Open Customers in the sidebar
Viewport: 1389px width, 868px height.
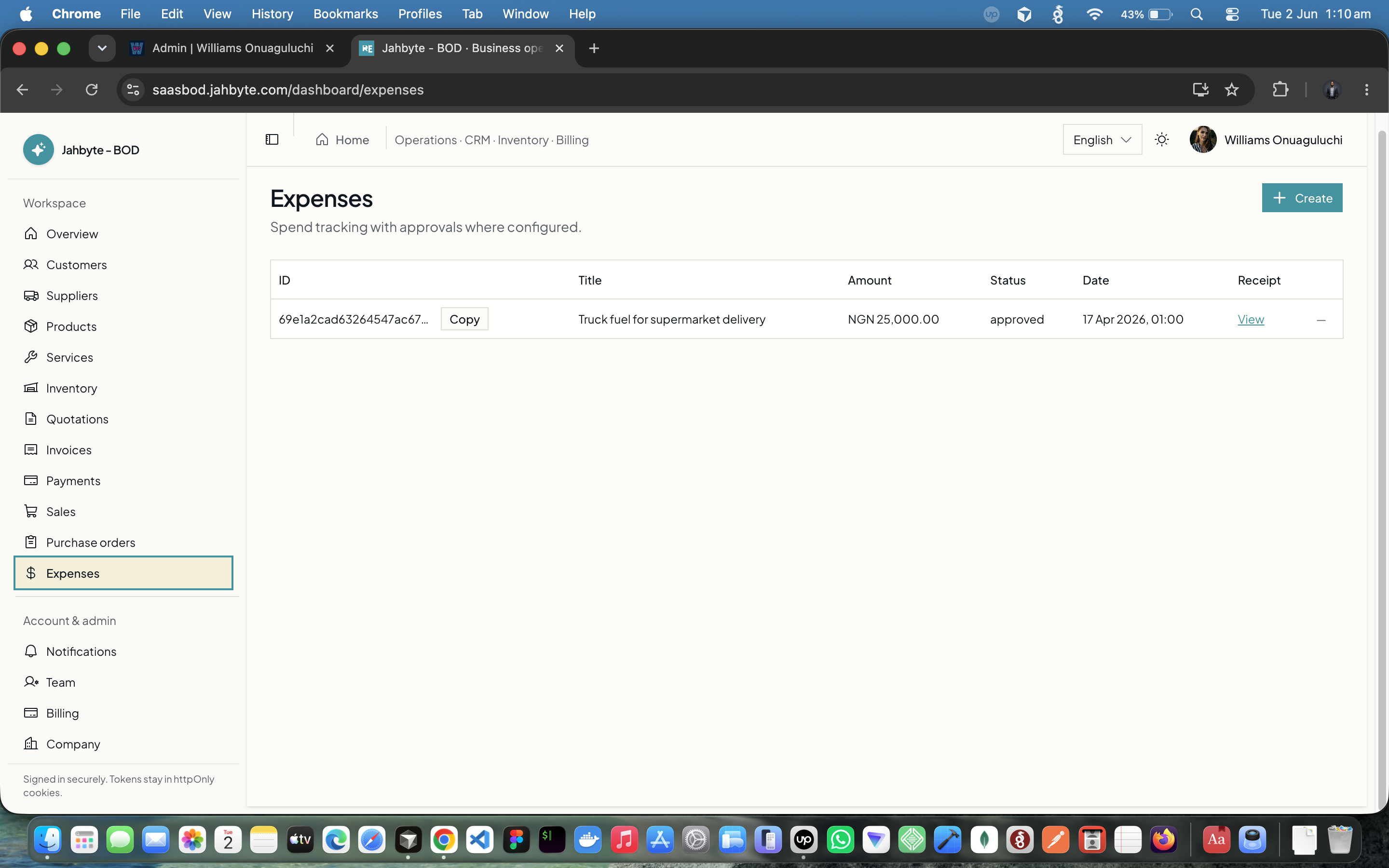coord(123,265)
